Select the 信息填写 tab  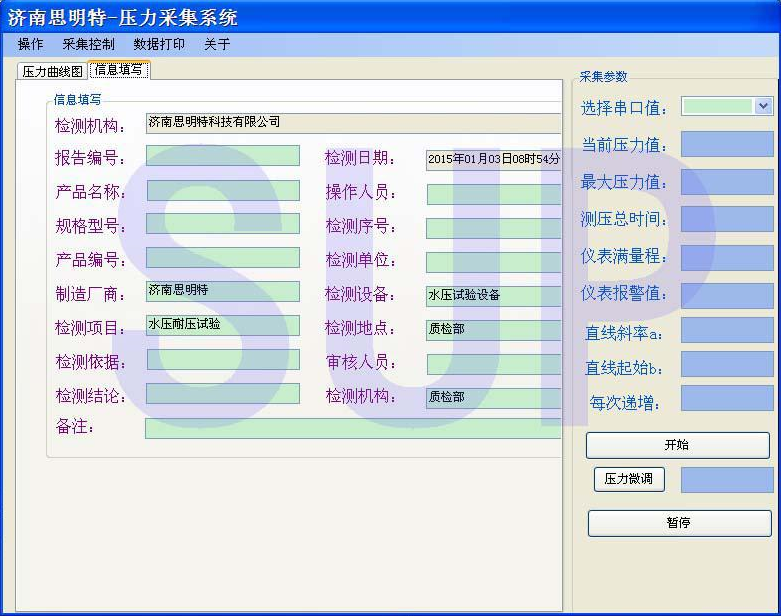click(119, 70)
